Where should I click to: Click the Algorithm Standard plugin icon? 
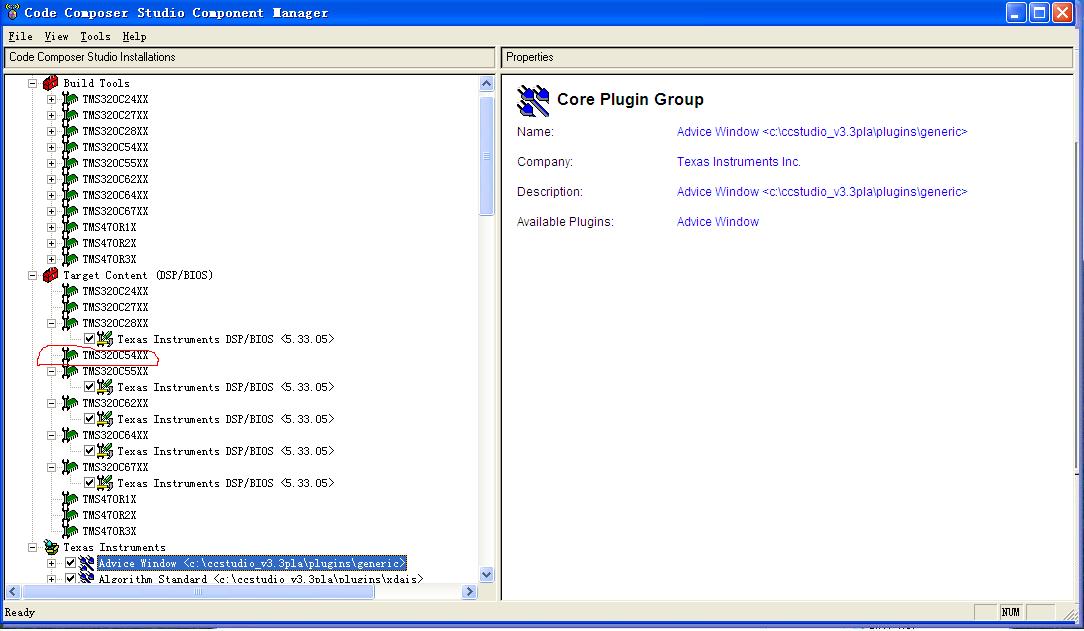[86, 578]
